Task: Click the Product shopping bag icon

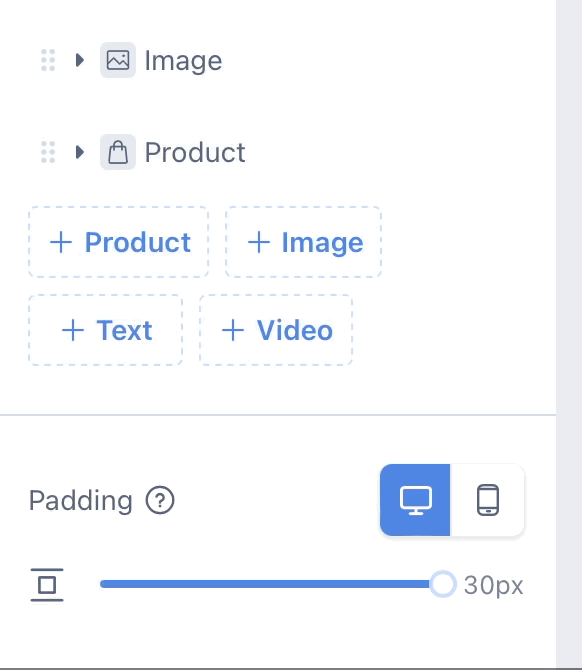Action: (x=118, y=152)
